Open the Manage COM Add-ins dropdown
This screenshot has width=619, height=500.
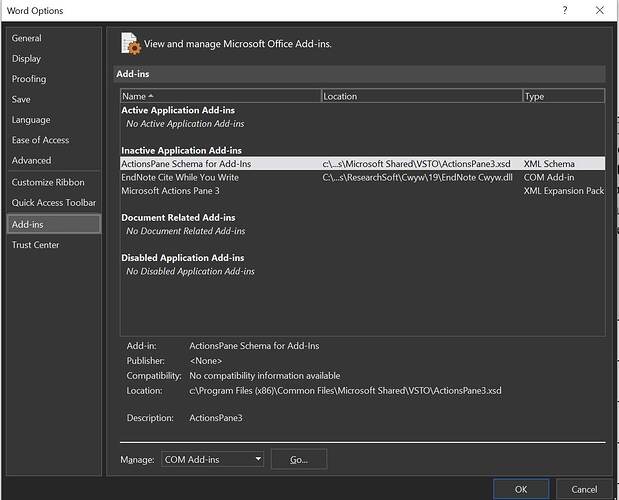coord(212,459)
